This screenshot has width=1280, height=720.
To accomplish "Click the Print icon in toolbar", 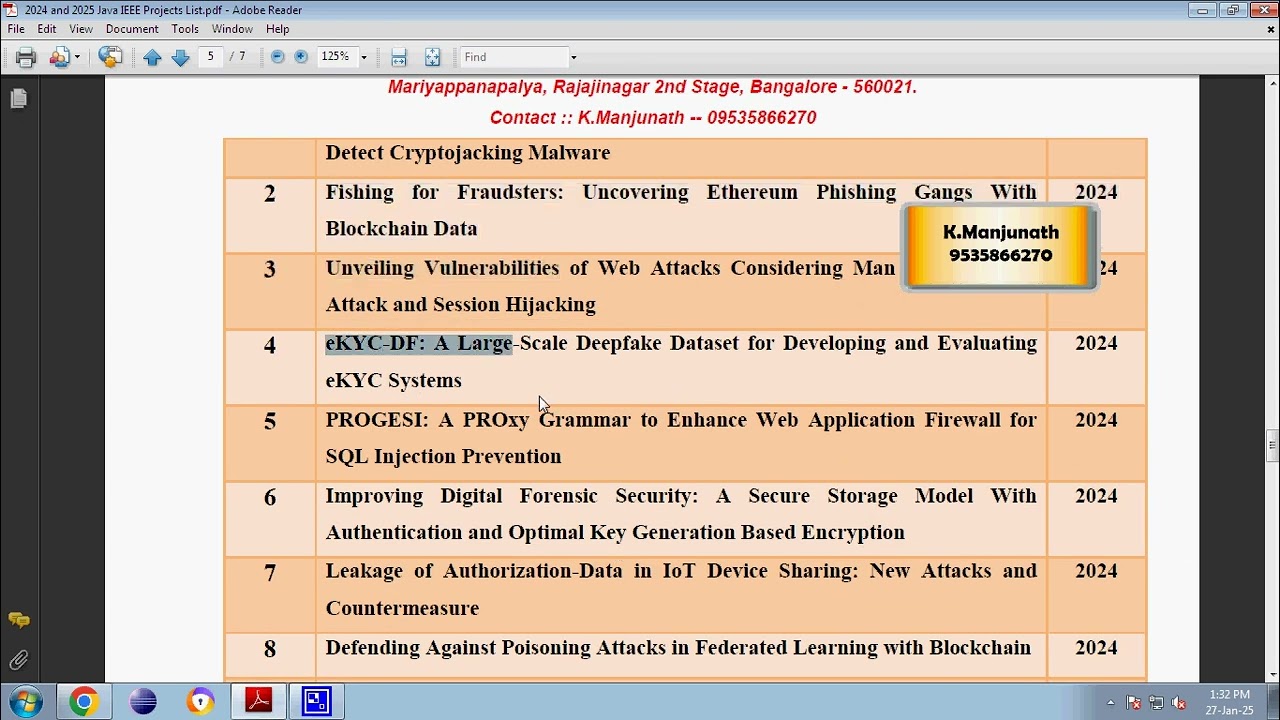I will point(26,57).
